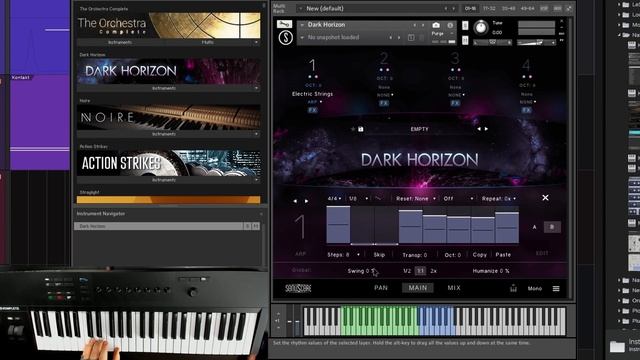Click the Instruments button under Noire library
640x360 pixels.
[x=164, y=134]
